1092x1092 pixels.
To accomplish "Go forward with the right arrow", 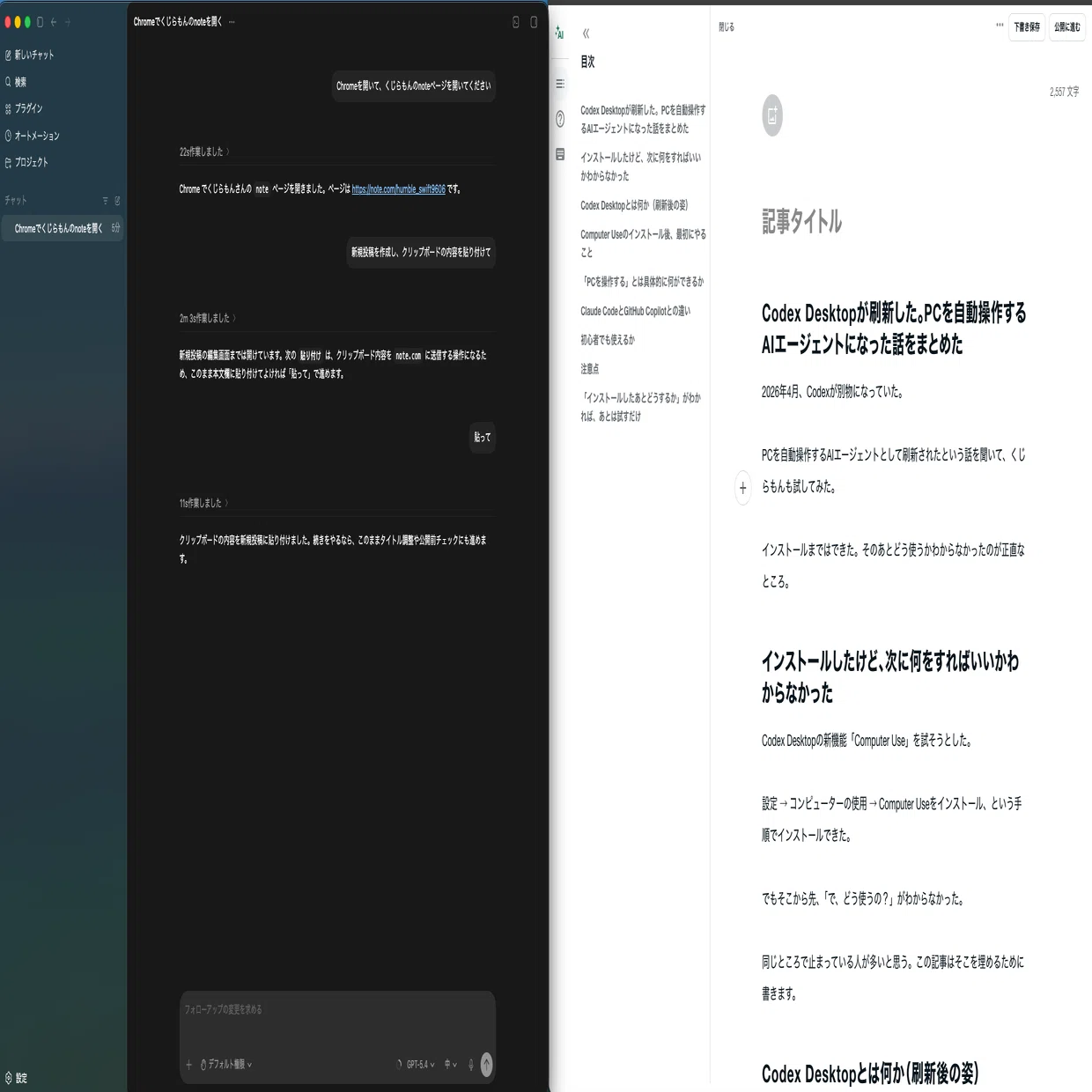I will pos(68,22).
